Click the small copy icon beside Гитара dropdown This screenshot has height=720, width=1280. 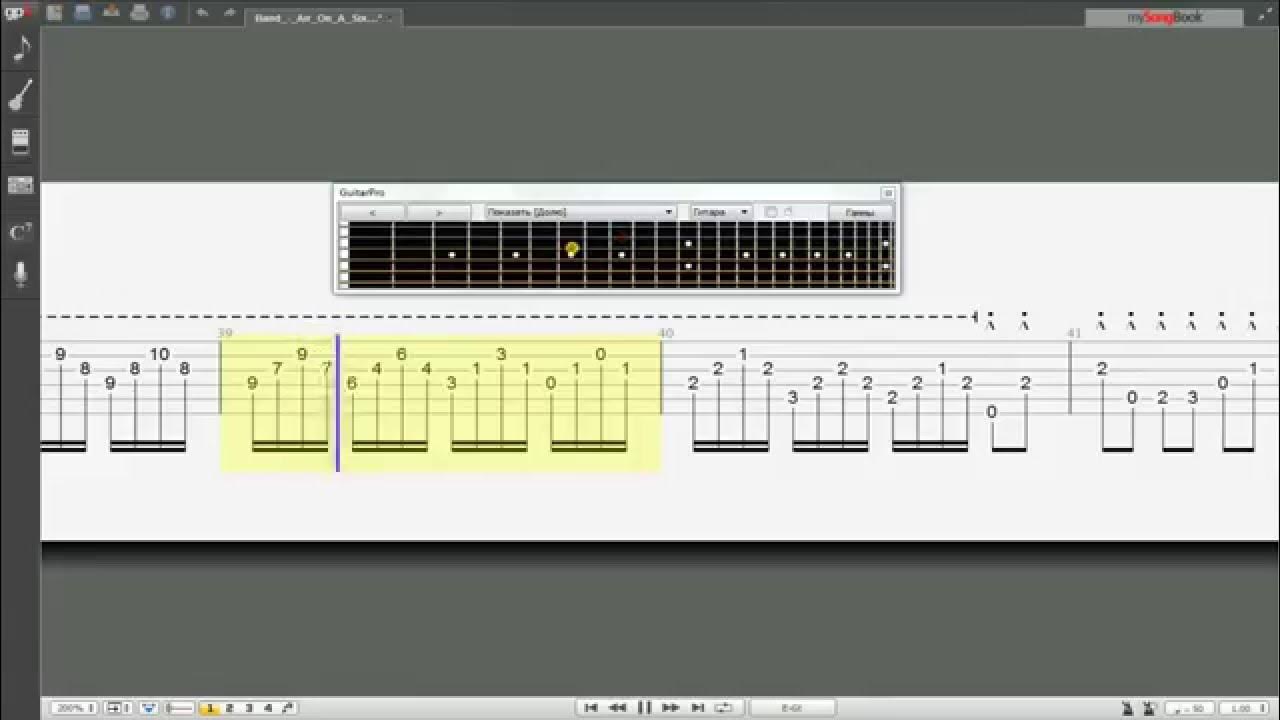pos(770,212)
